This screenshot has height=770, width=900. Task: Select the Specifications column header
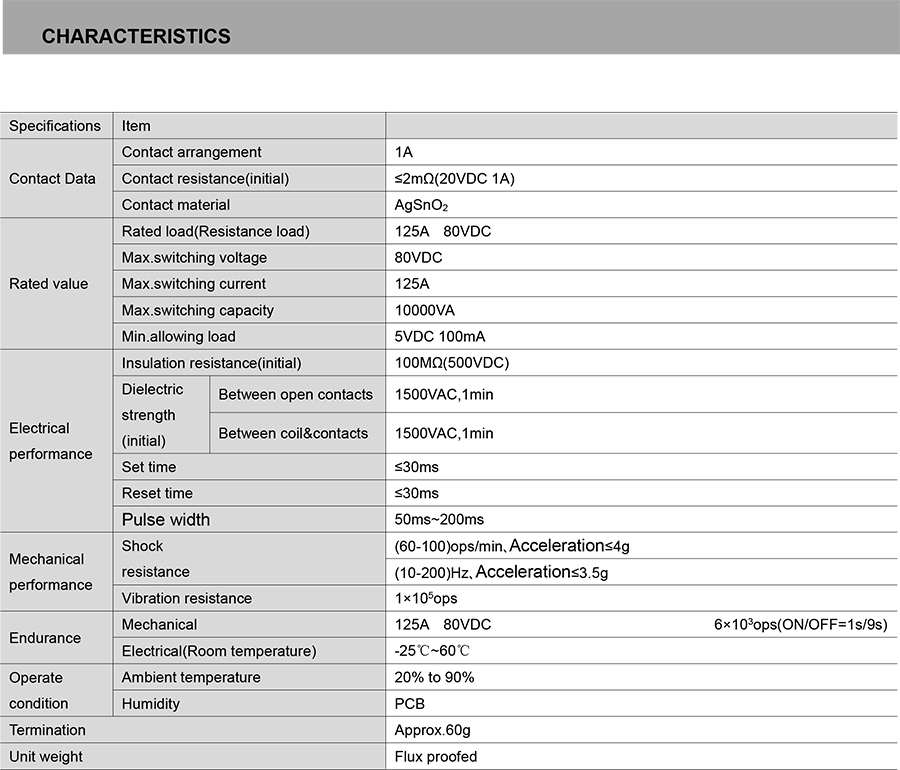click(x=55, y=126)
